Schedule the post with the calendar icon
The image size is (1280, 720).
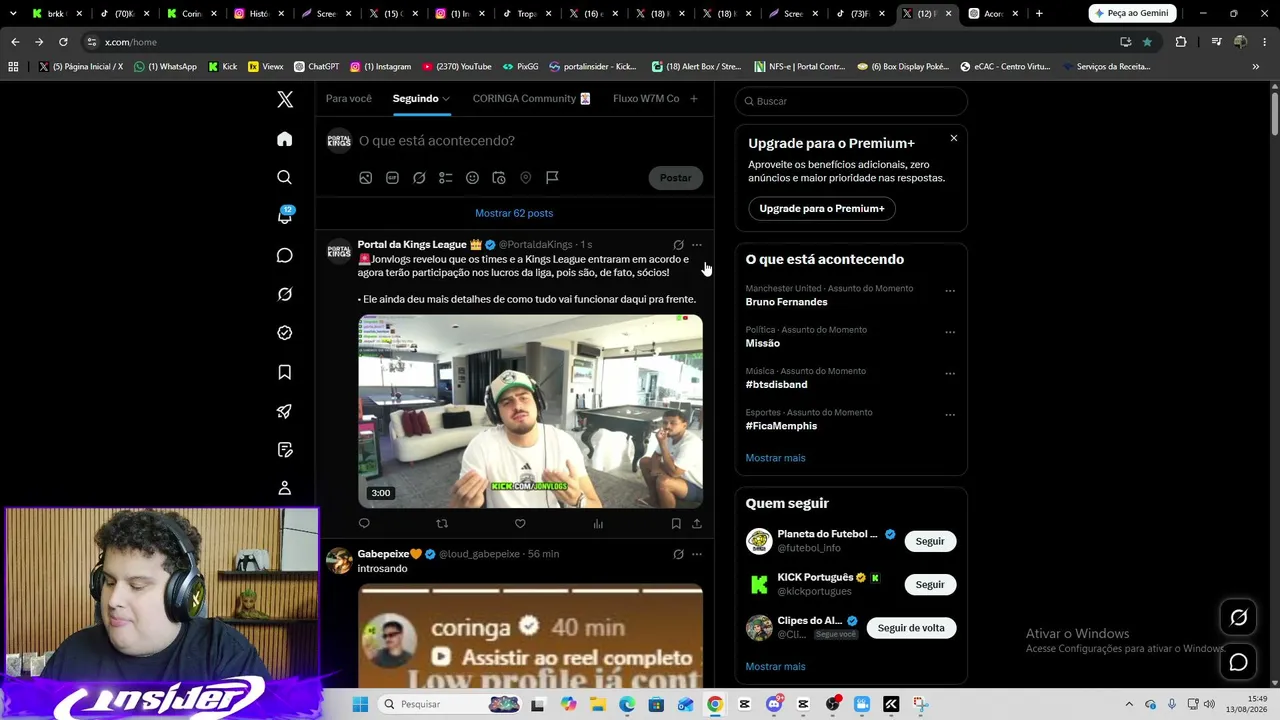coord(499,178)
